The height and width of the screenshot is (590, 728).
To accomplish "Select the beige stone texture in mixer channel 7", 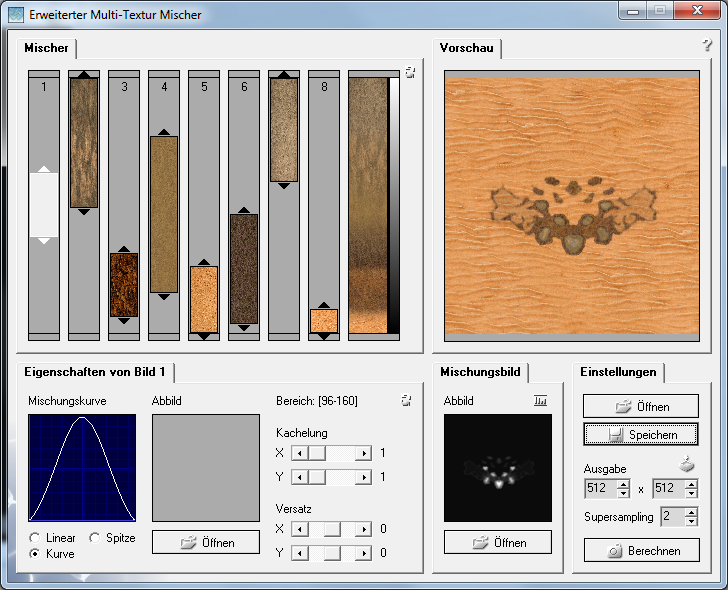I will coord(284,130).
